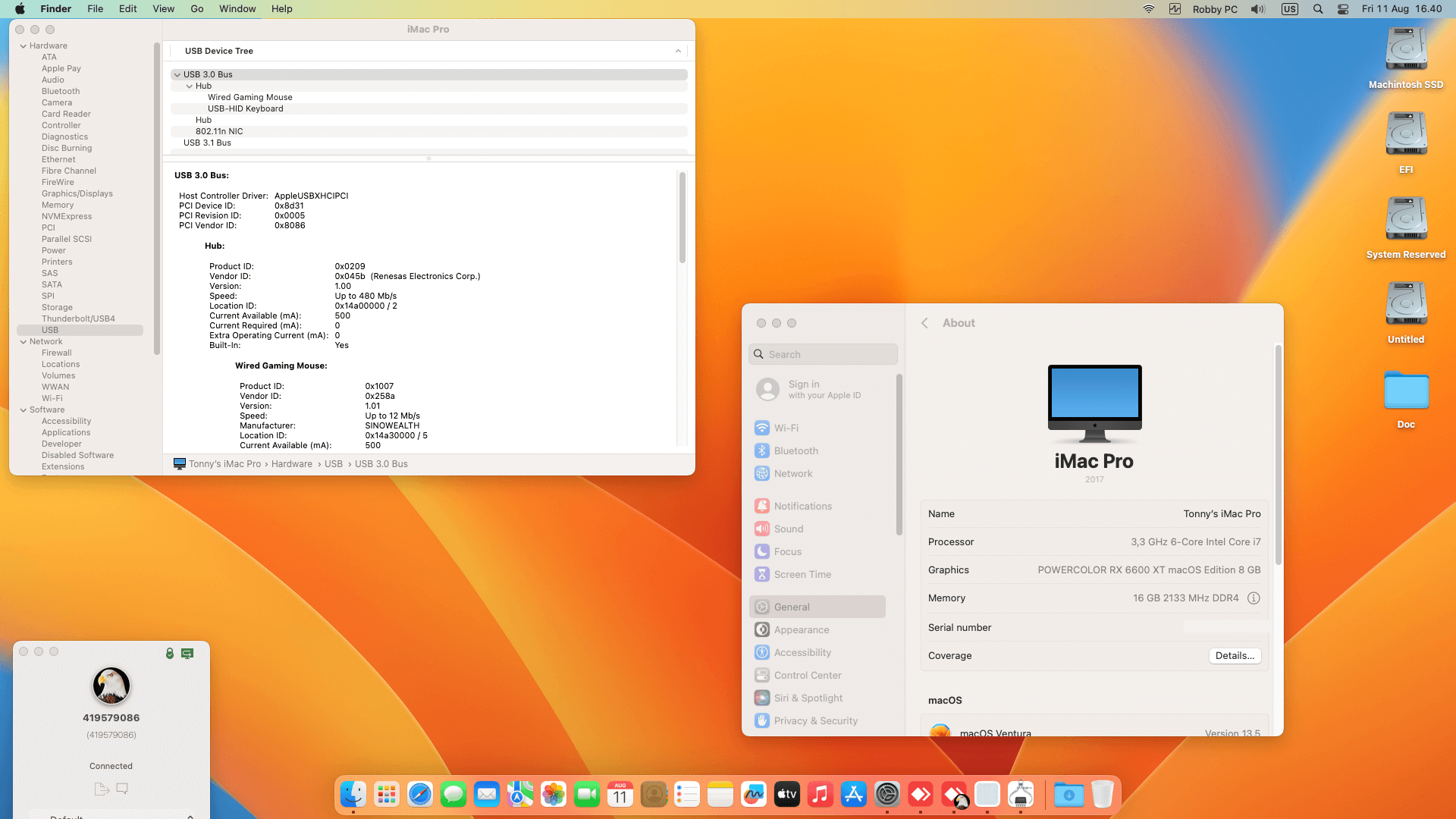1456x819 pixels.
Task: Open Launchpad in the Dock
Action: 387,794
